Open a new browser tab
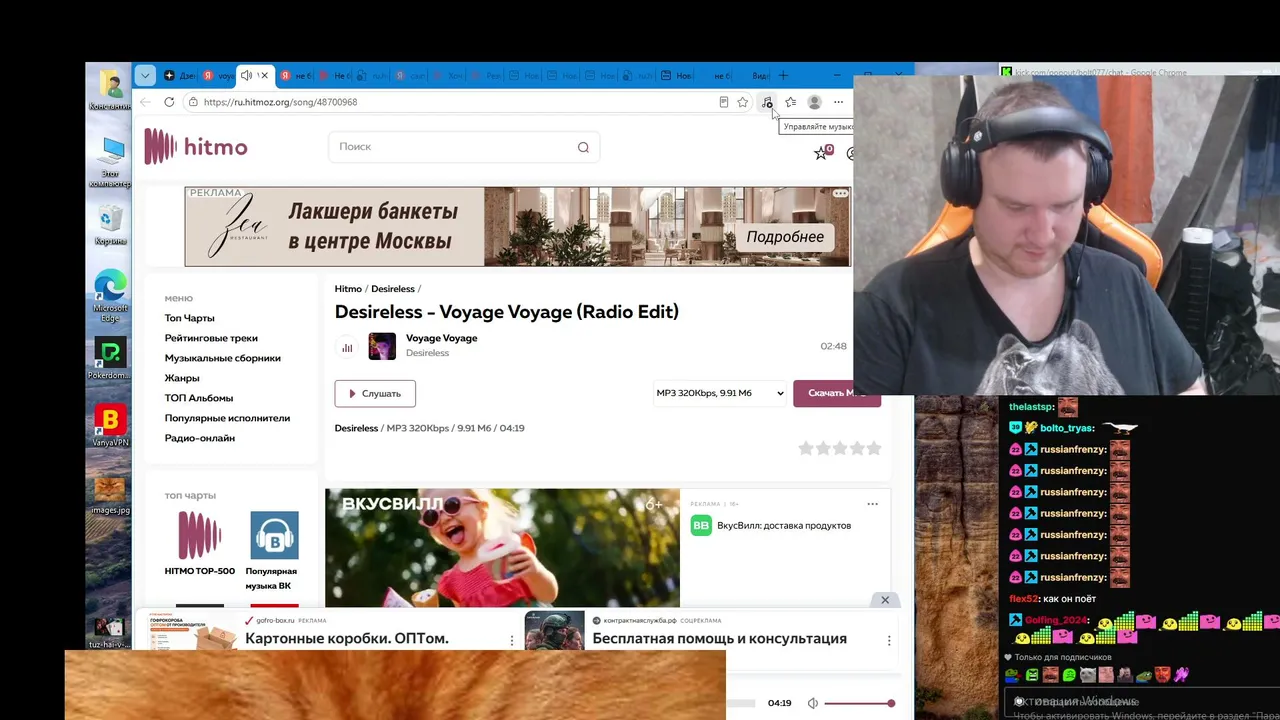Image resolution: width=1280 pixels, height=720 pixels. [x=783, y=75]
